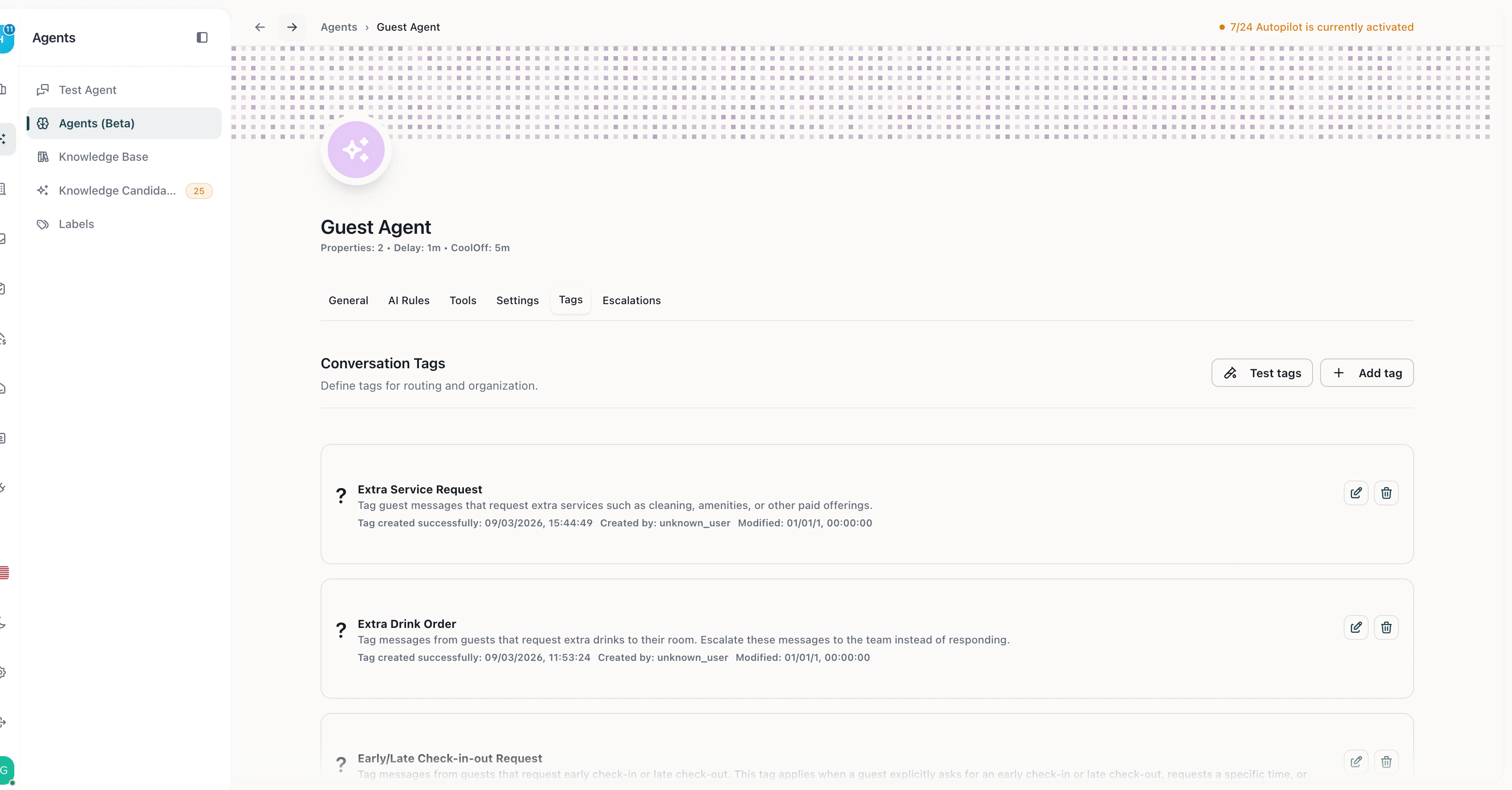Switch to the Tools tab

(463, 301)
